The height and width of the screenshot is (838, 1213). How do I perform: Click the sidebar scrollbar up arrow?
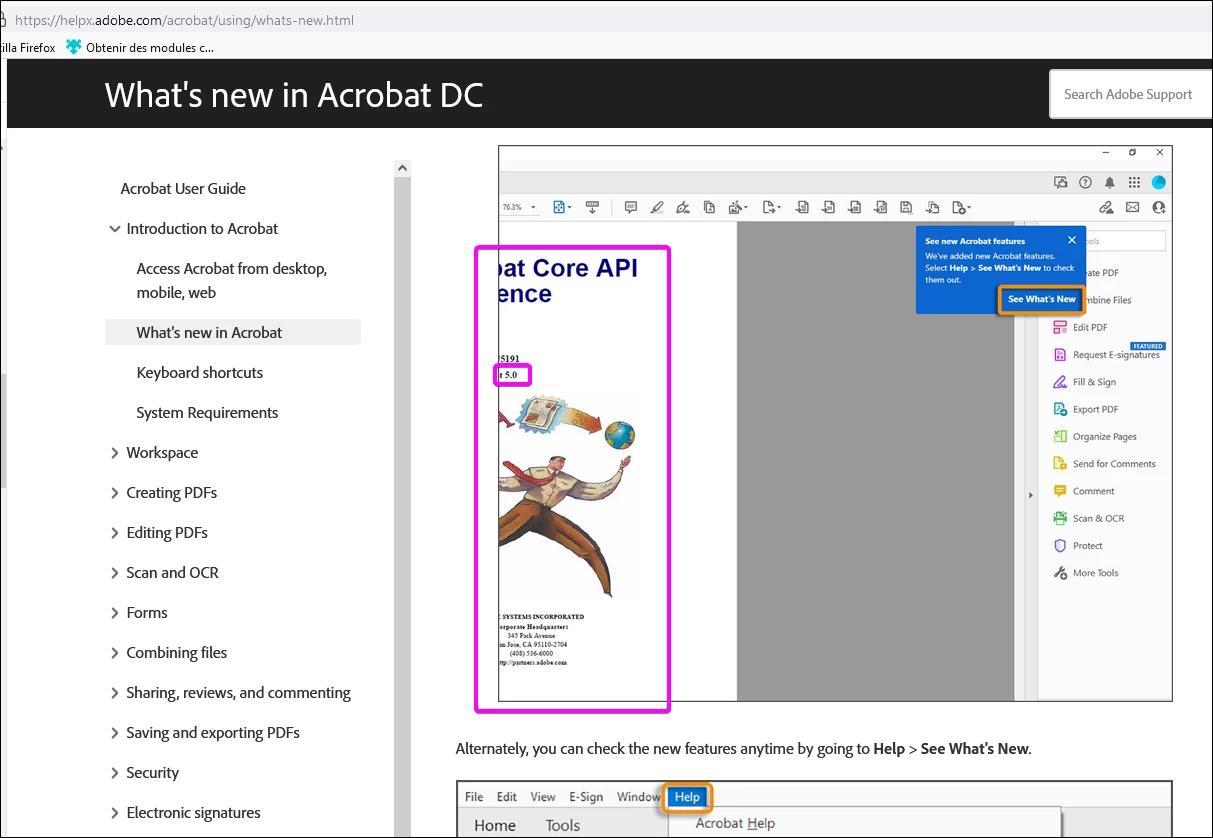click(402, 168)
